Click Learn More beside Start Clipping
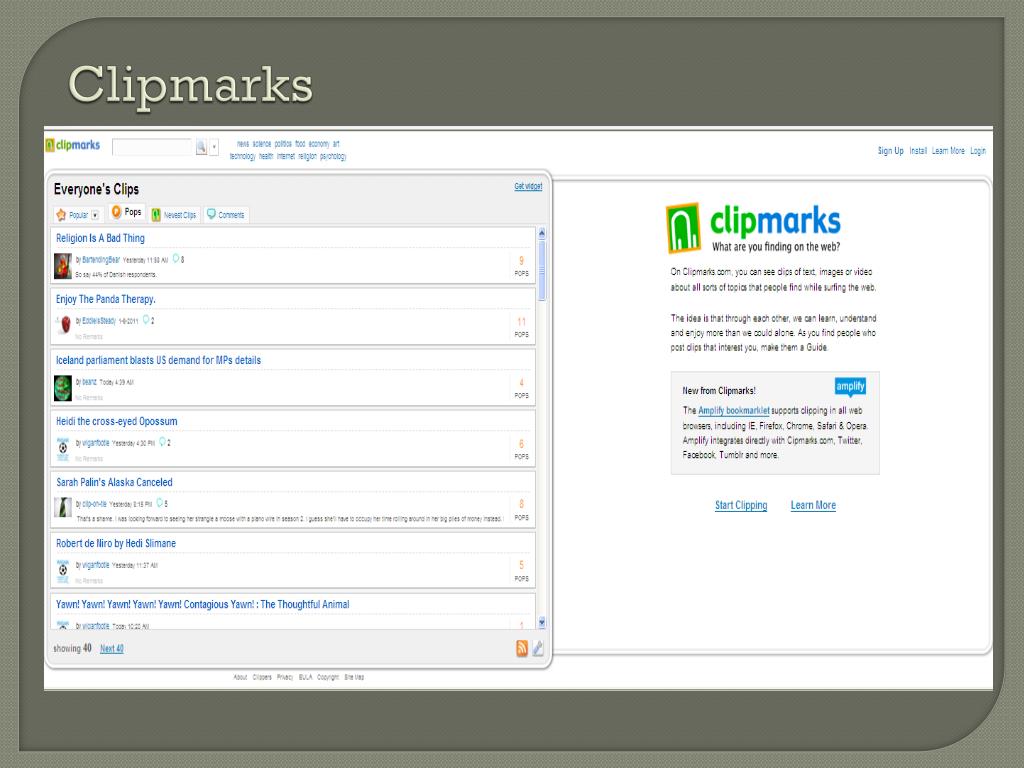 (813, 505)
